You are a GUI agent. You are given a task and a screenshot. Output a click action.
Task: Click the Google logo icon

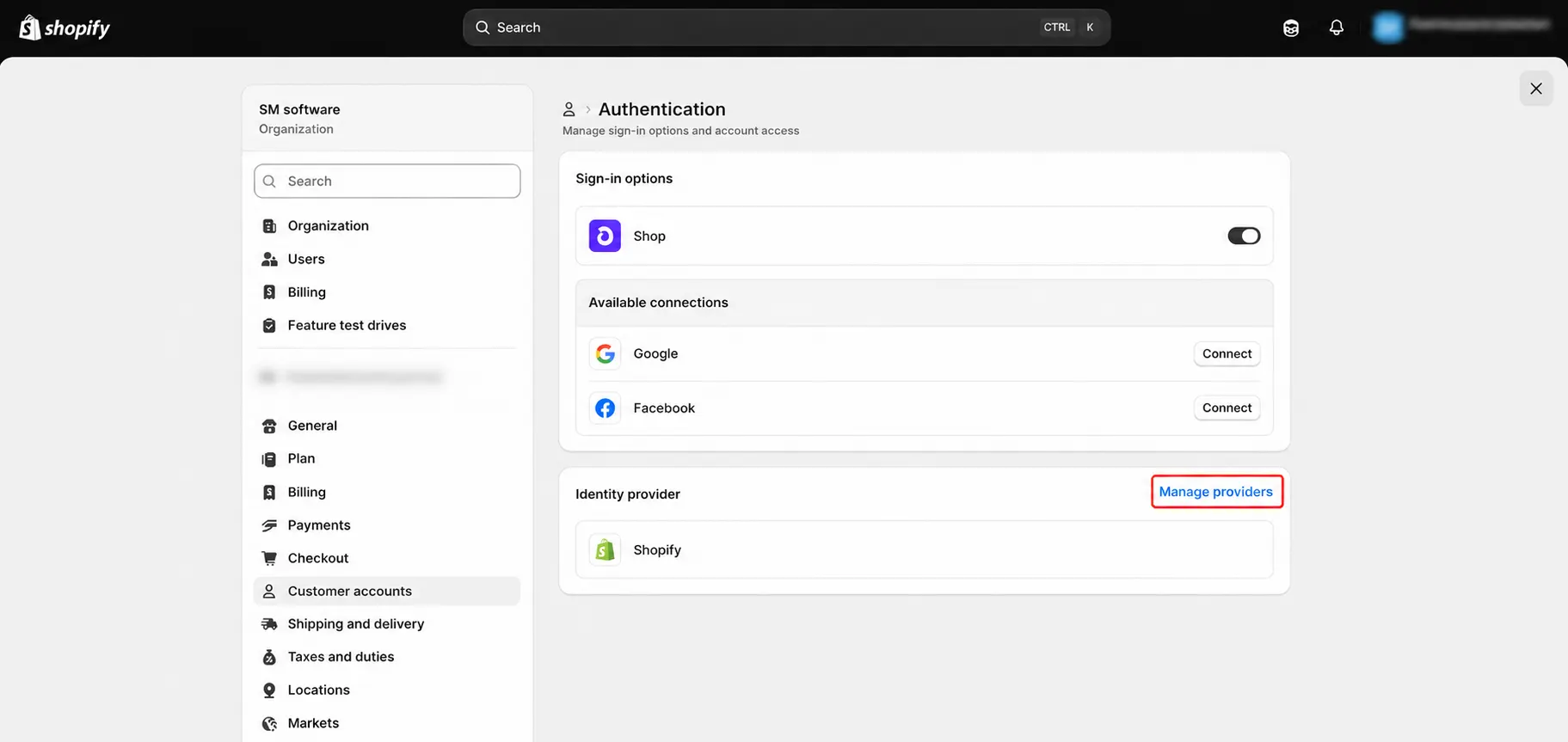(x=606, y=353)
